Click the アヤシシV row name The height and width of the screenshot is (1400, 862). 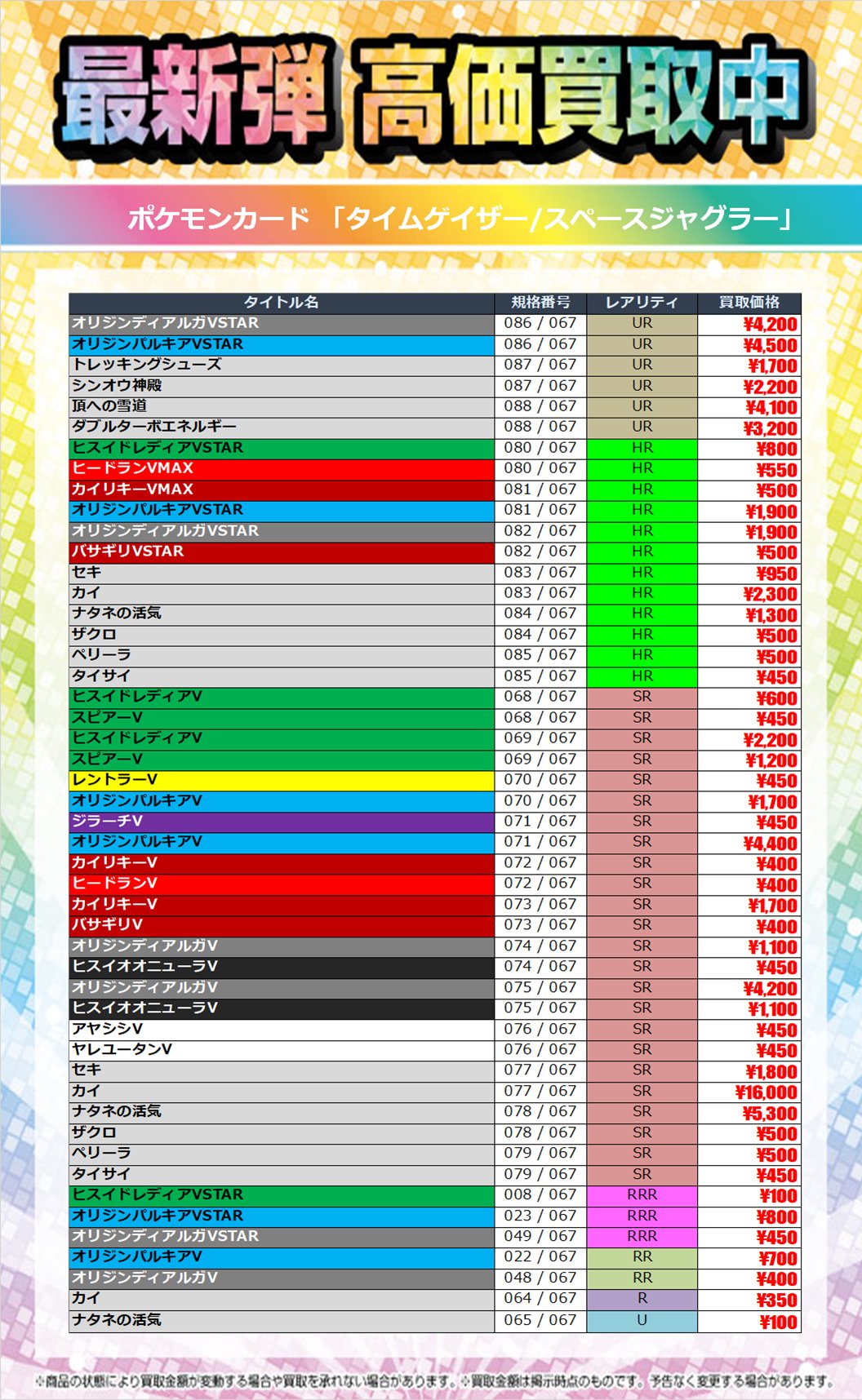pos(282,1029)
